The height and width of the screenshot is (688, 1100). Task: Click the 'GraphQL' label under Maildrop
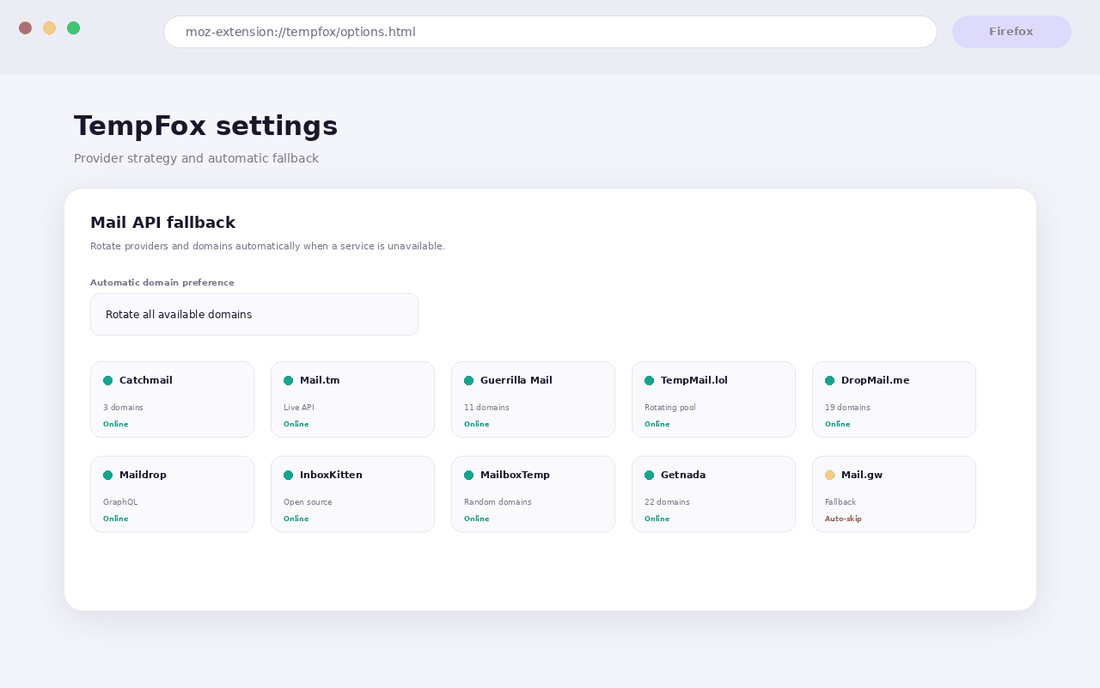tap(121, 502)
